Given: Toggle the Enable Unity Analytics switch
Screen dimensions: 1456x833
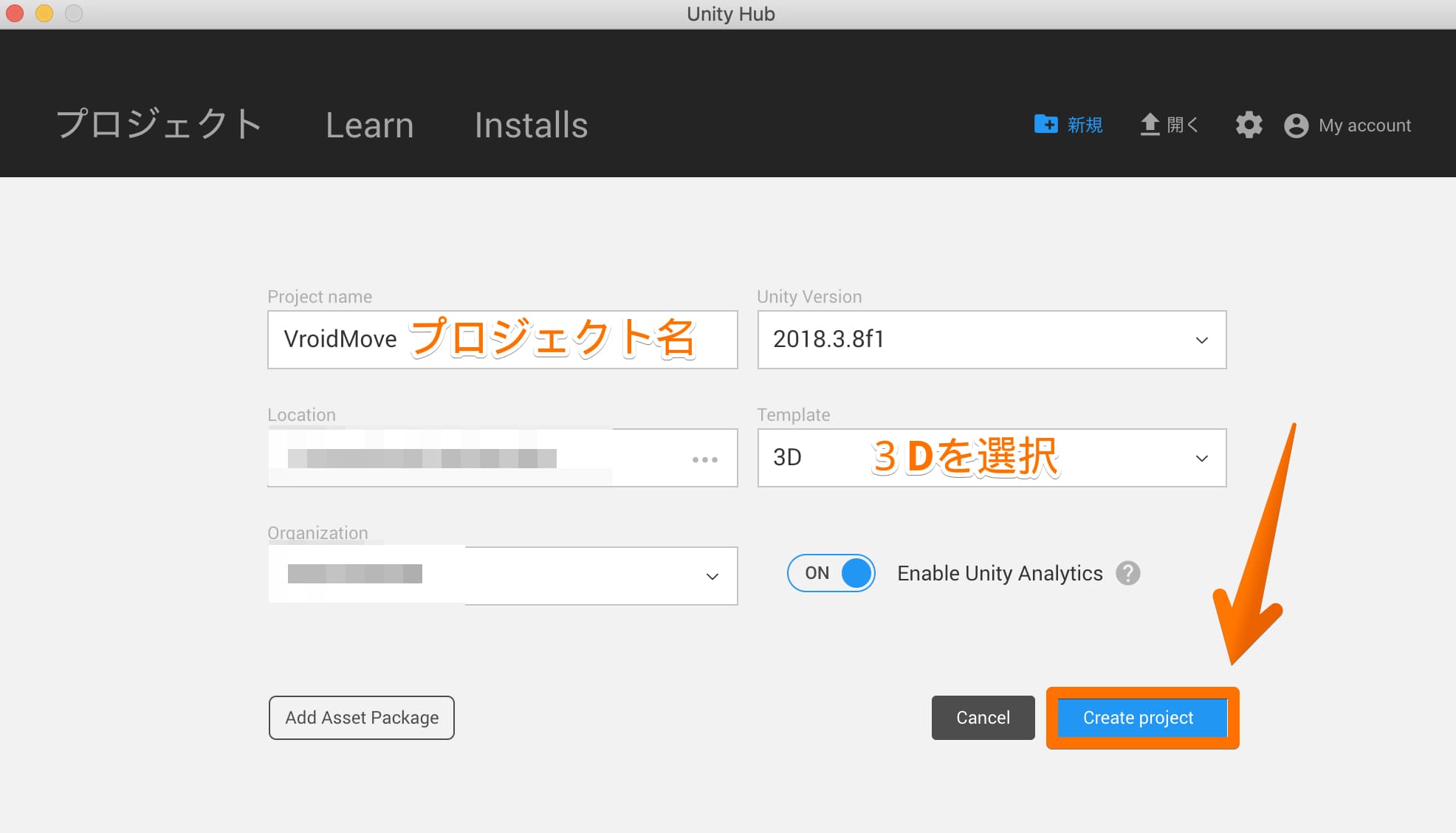Looking at the screenshot, I should click(831, 573).
